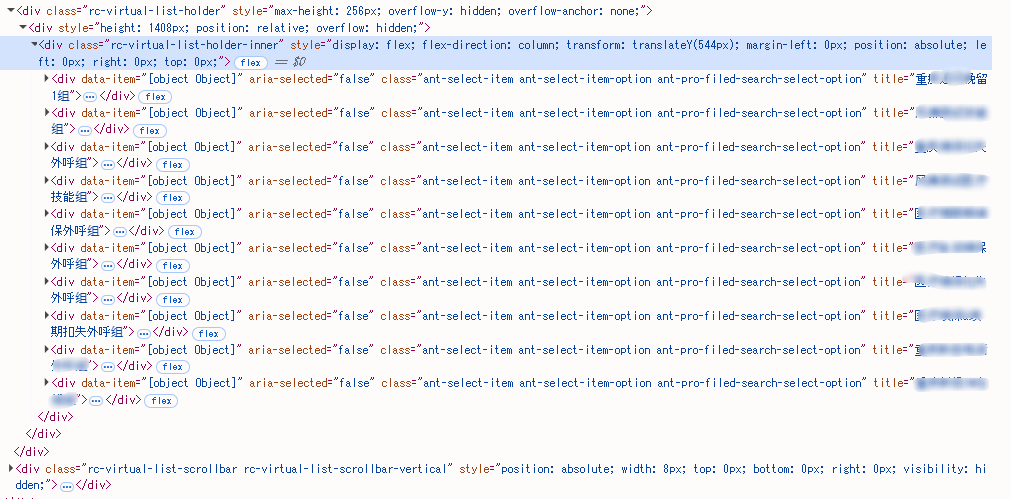Screen dimensions: 1011x499
Task: Toggle flex badge of option ending 1组
Action: click(x=155, y=97)
